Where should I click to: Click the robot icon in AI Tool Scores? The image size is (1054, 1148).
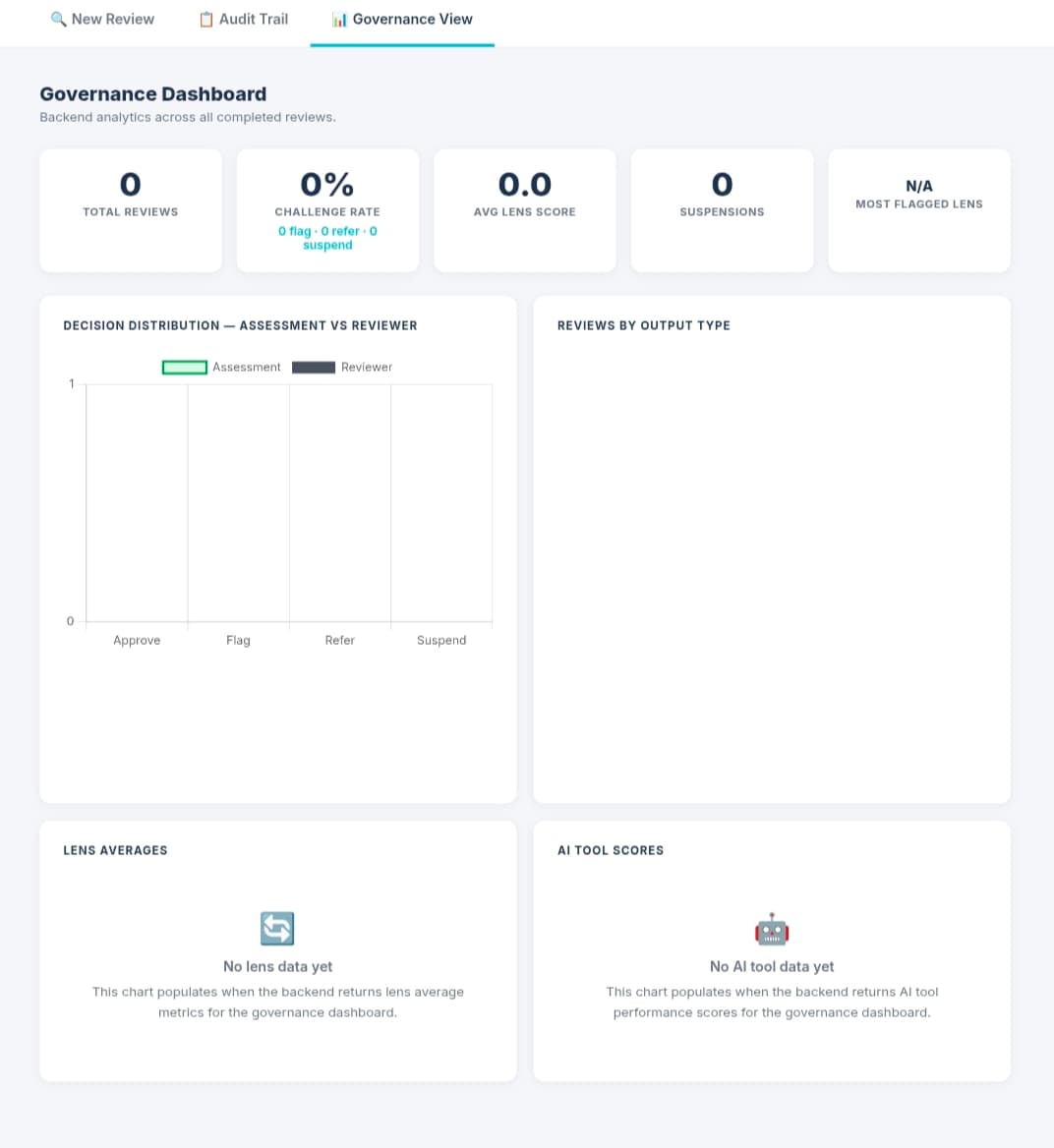(x=772, y=929)
